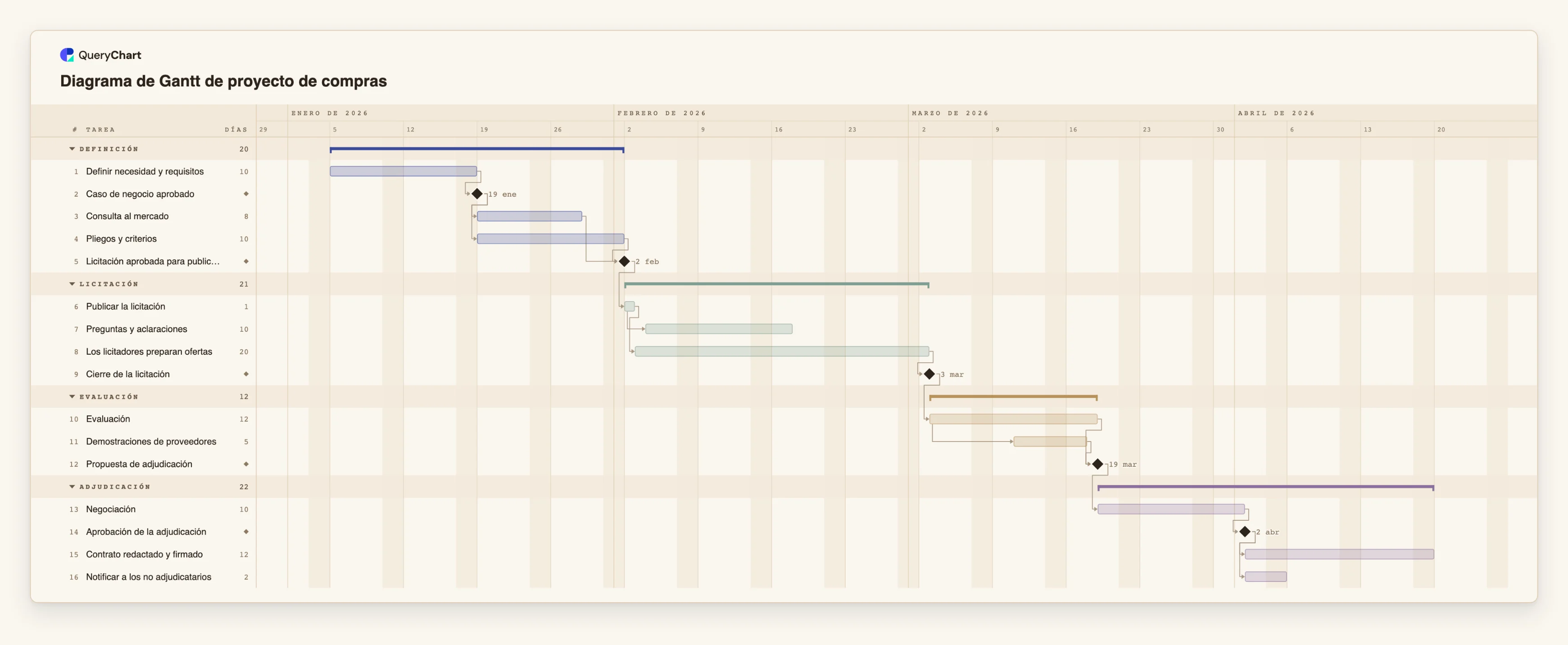Collapse the ADJUDICACIÓN group triangle

pyautogui.click(x=72, y=487)
